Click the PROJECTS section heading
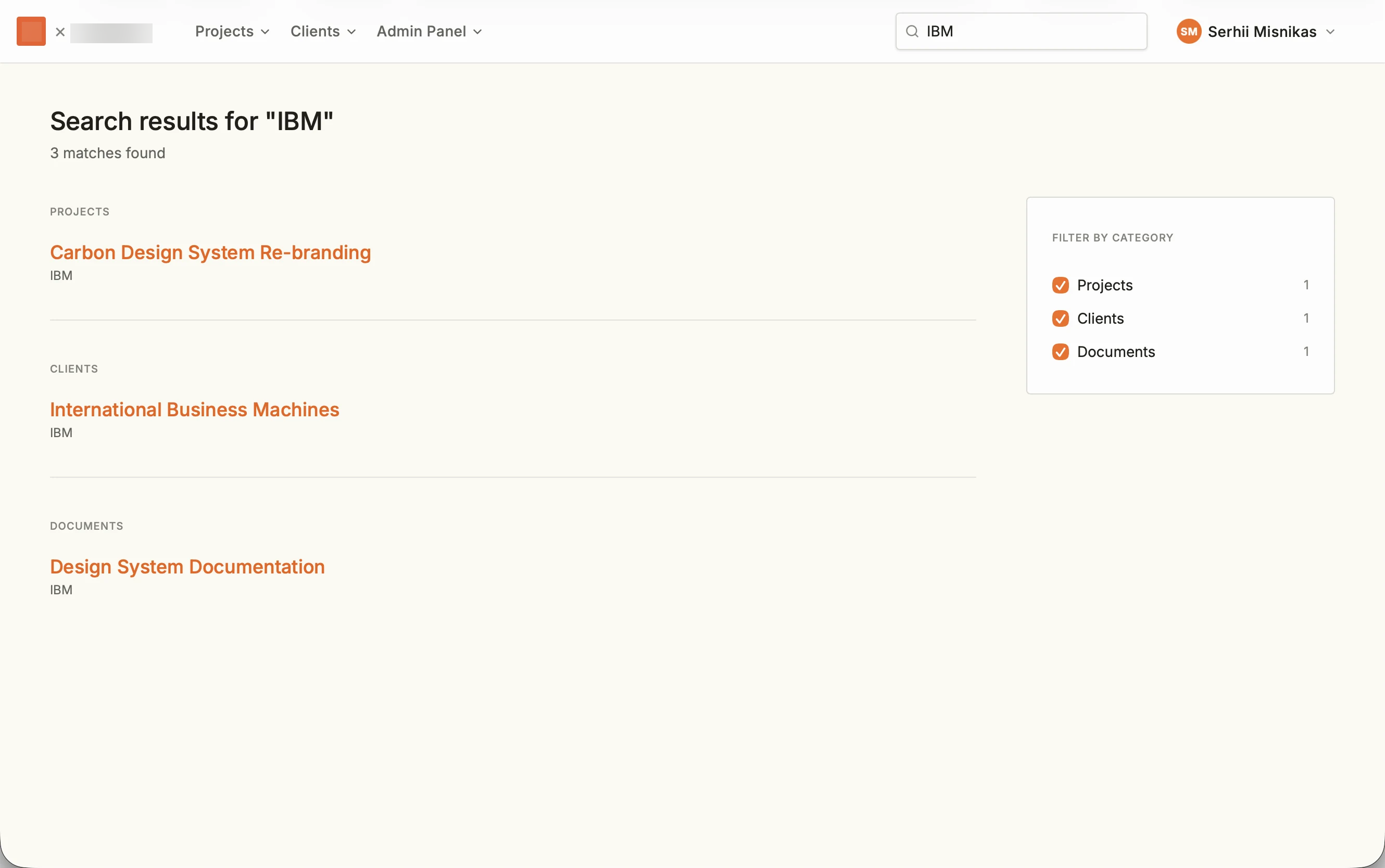The image size is (1385, 868). [79, 211]
